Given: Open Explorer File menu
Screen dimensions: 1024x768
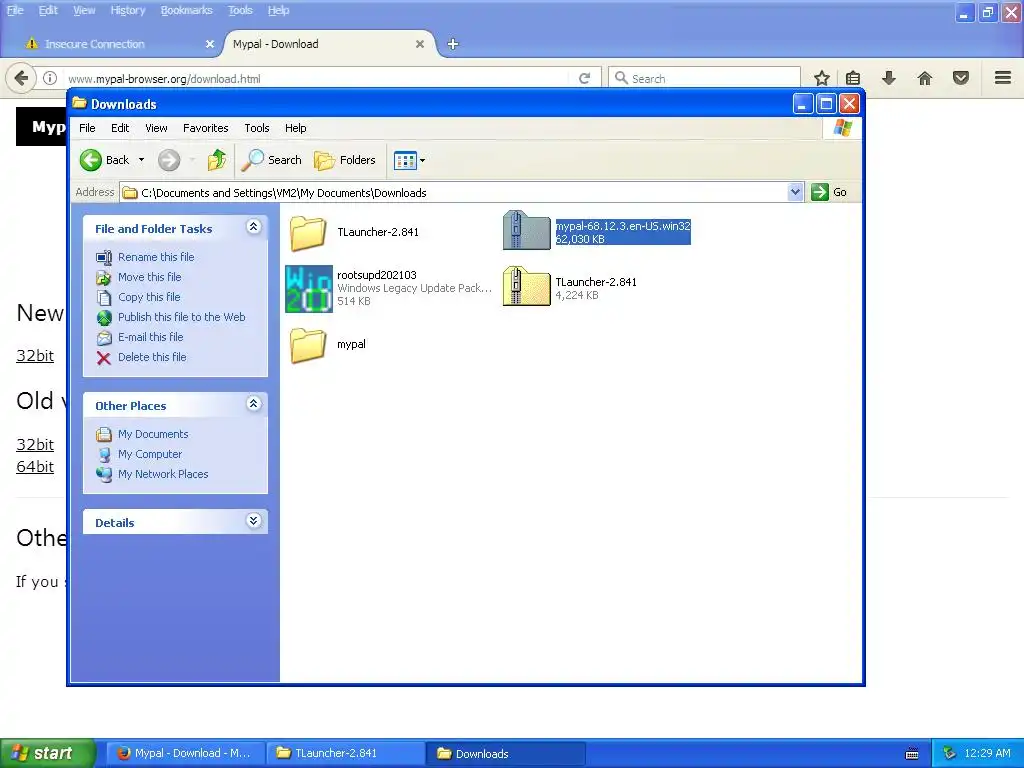Looking at the screenshot, I should pyautogui.click(x=87, y=128).
